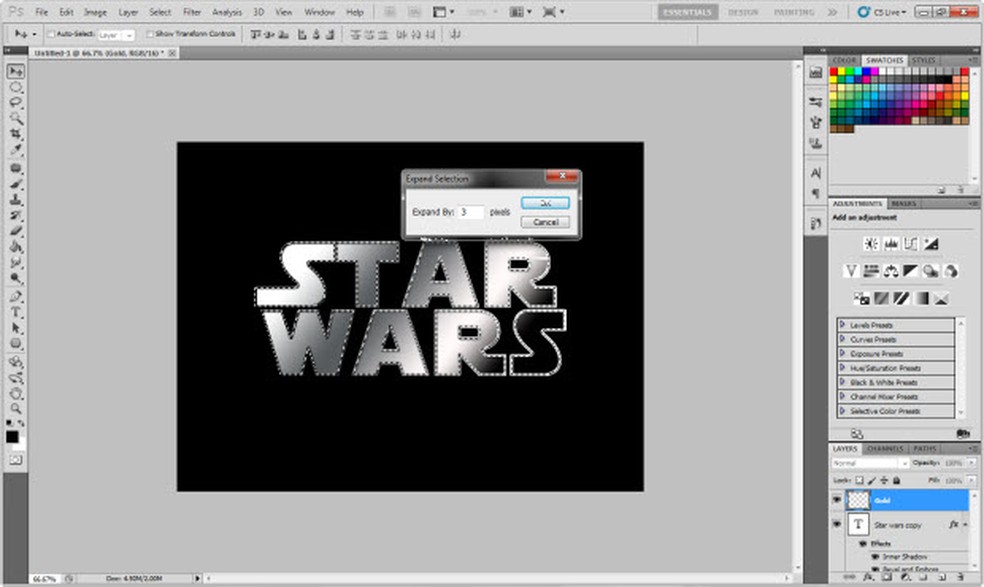This screenshot has width=984, height=587.
Task: Expand Hue/Saturation Presets
Action: click(x=843, y=368)
